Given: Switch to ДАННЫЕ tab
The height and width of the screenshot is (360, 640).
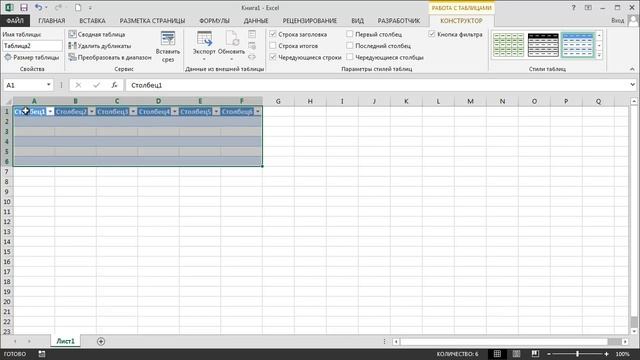Looking at the screenshot, I should (256, 20).
